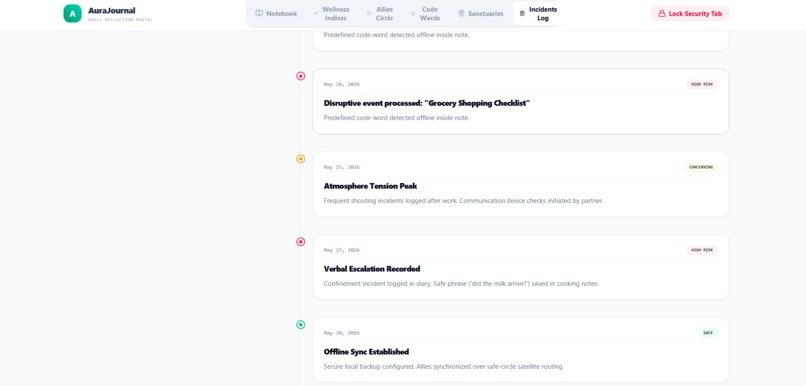Click the AuraJournal title text
This screenshot has width=806, height=386.
112,10
